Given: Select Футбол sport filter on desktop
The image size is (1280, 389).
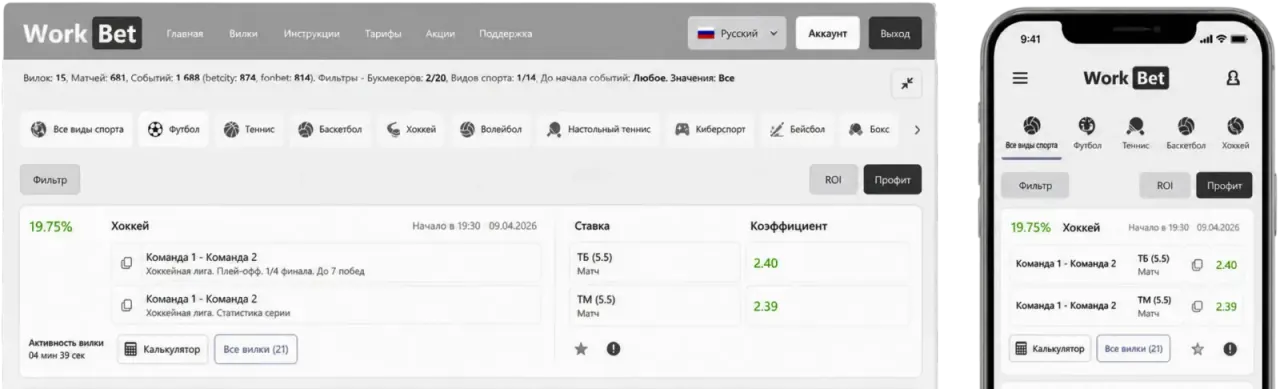Looking at the screenshot, I should (174, 129).
